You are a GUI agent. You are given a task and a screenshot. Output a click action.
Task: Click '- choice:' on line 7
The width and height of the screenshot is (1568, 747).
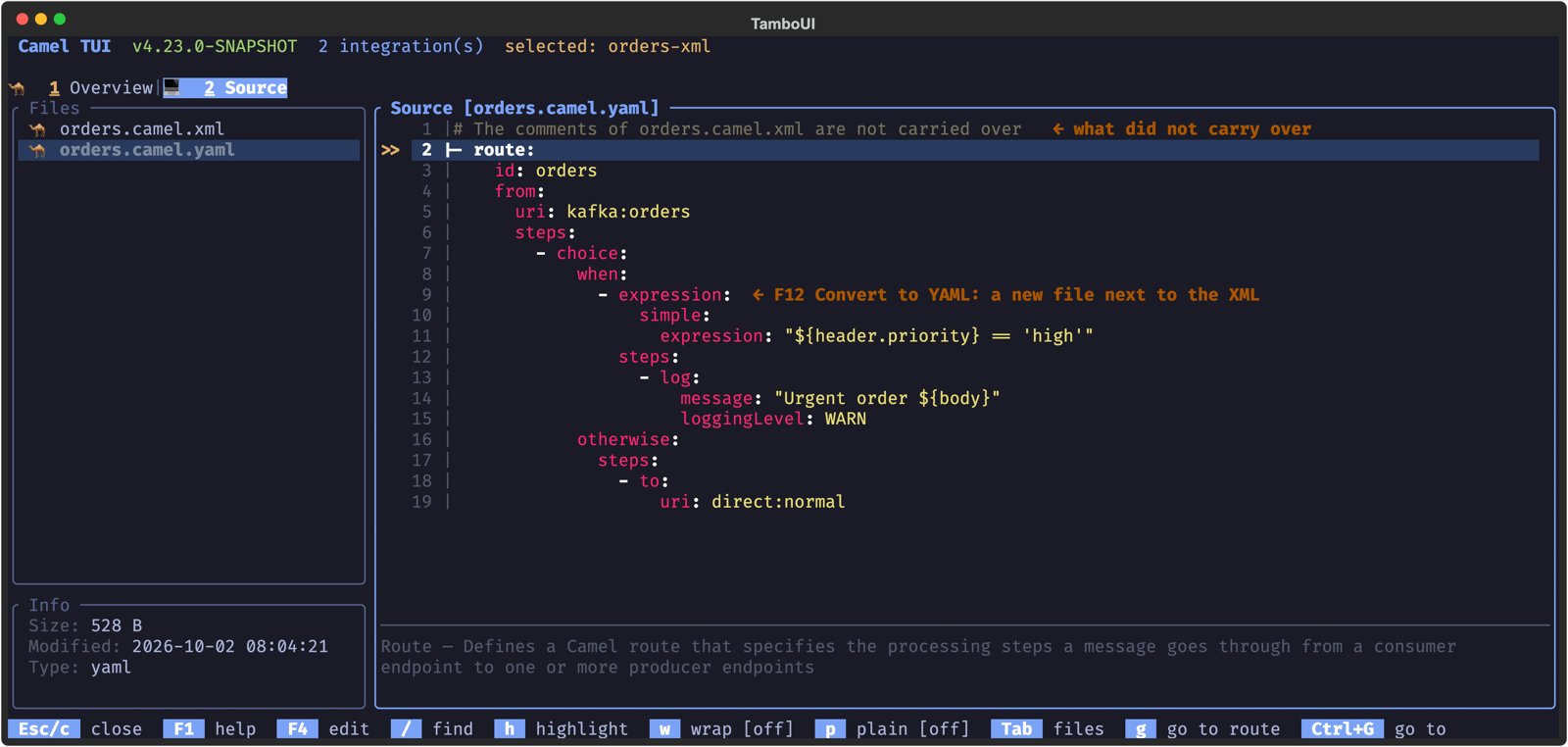pyautogui.click(x=582, y=253)
